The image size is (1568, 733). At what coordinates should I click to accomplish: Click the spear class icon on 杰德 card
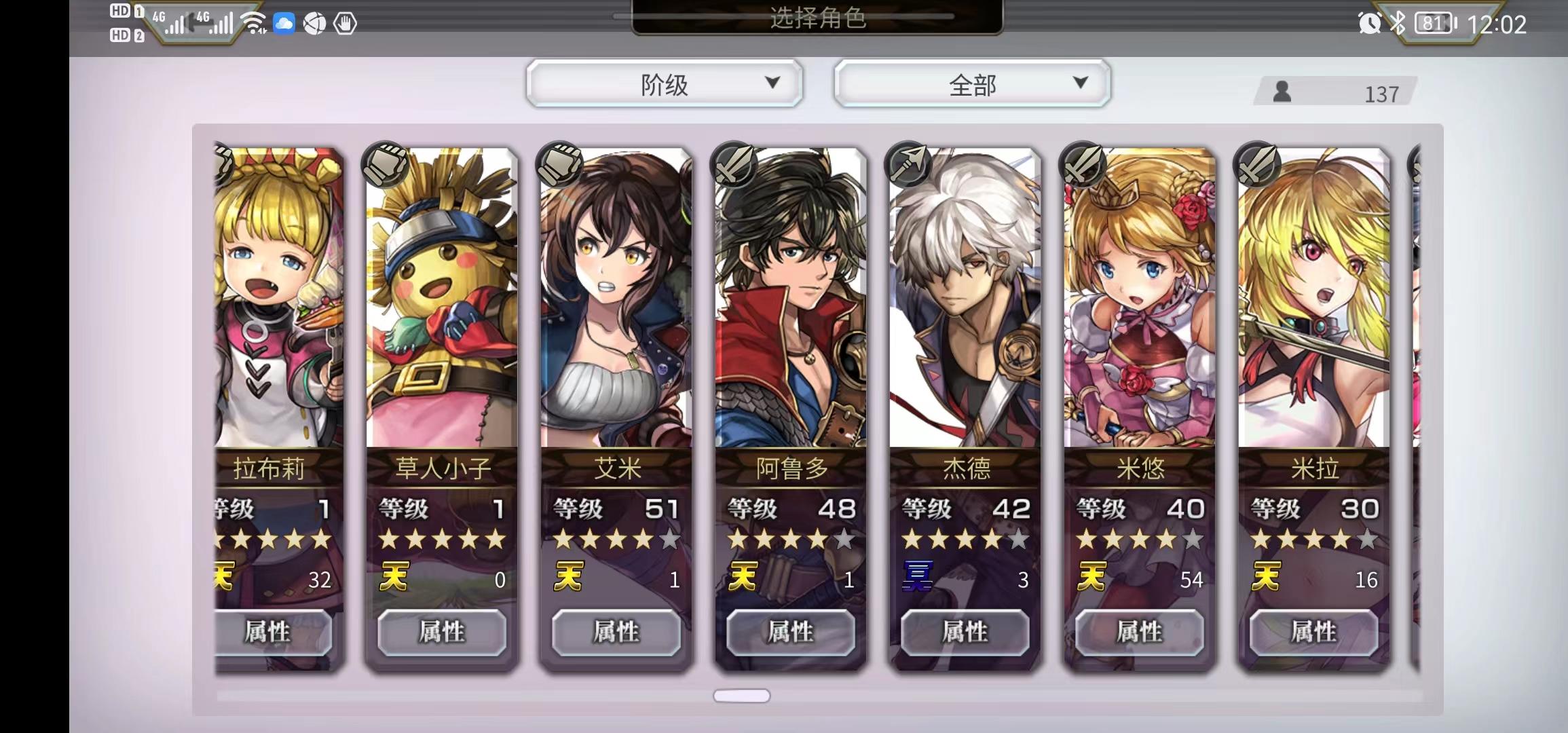point(908,164)
